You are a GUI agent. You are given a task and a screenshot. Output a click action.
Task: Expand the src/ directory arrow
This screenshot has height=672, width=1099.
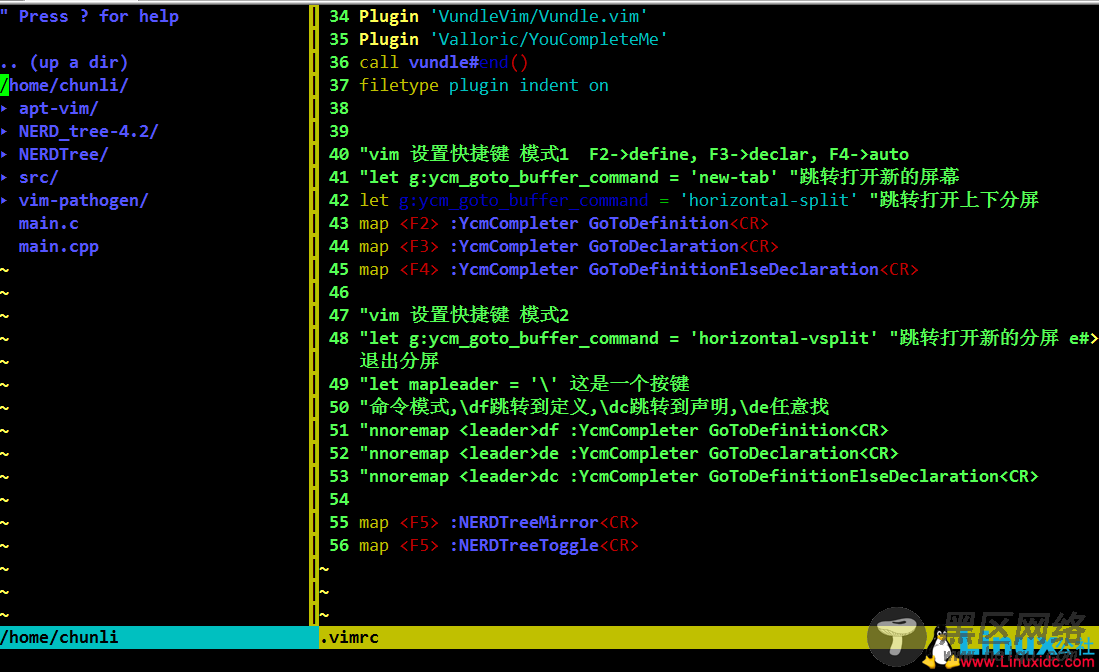[x=4, y=178]
